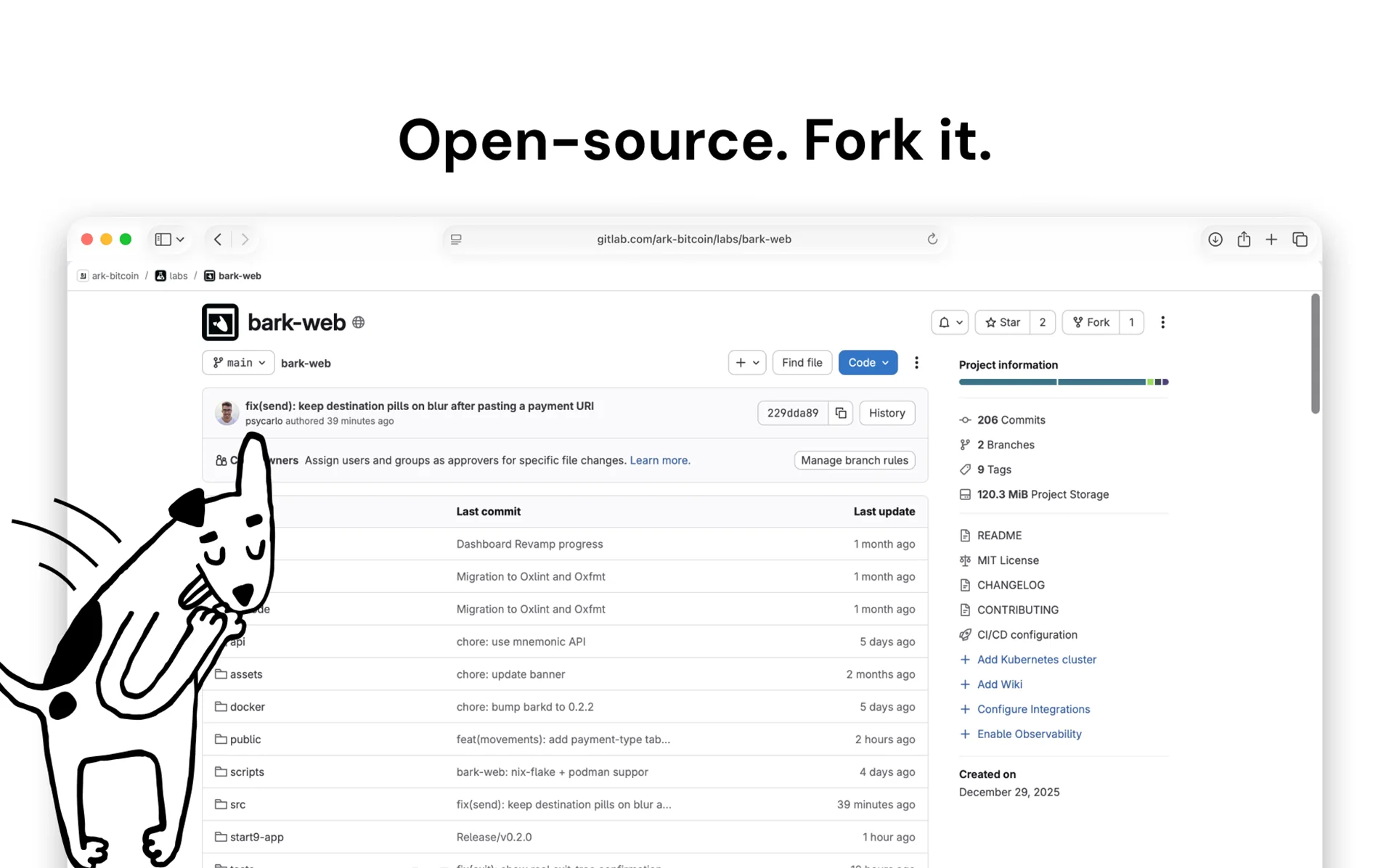The image size is (1389, 868).
Task: Open the project actions kebab menu
Action: click(1162, 322)
